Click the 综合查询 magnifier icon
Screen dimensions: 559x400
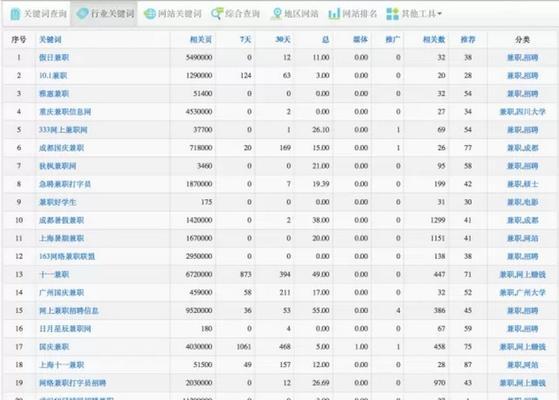[217, 14]
